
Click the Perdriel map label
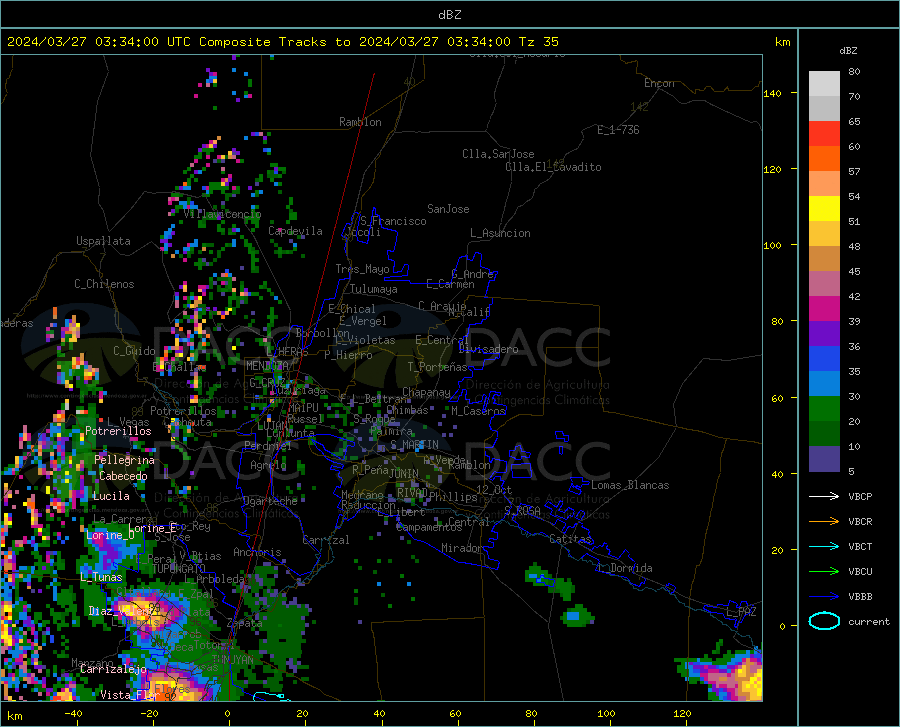point(268,446)
